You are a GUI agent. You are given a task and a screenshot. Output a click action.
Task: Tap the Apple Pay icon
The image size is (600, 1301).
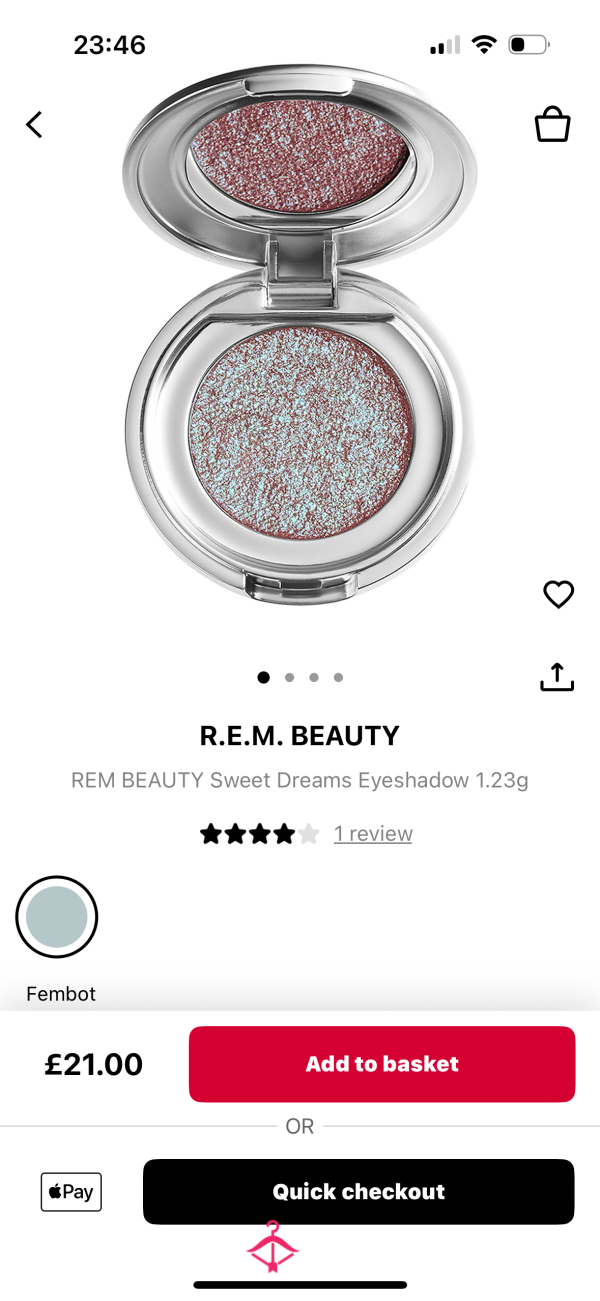71,1191
